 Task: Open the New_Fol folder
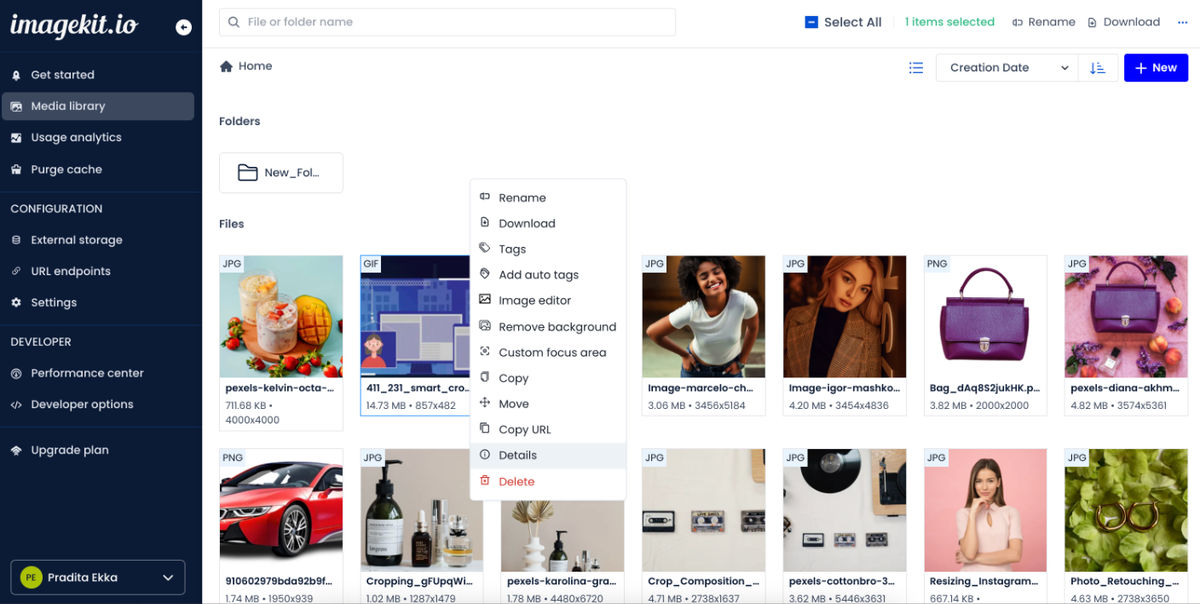coord(281,172)
